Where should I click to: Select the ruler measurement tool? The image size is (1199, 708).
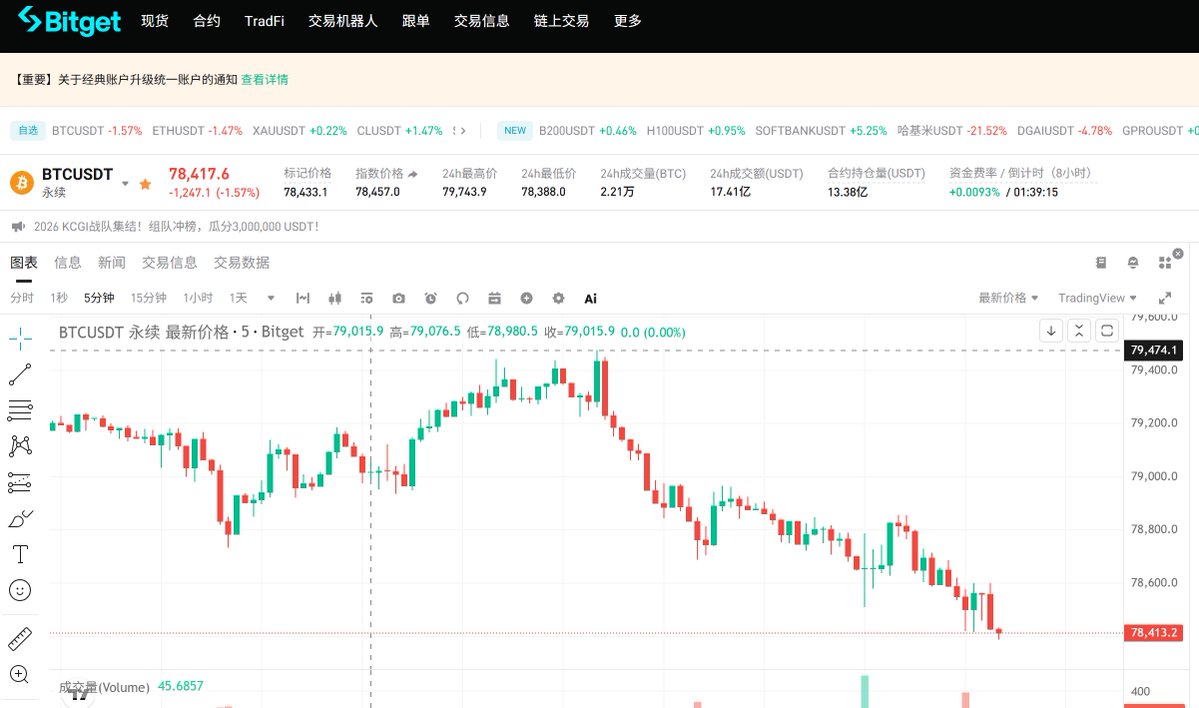[x=20, y=638]
